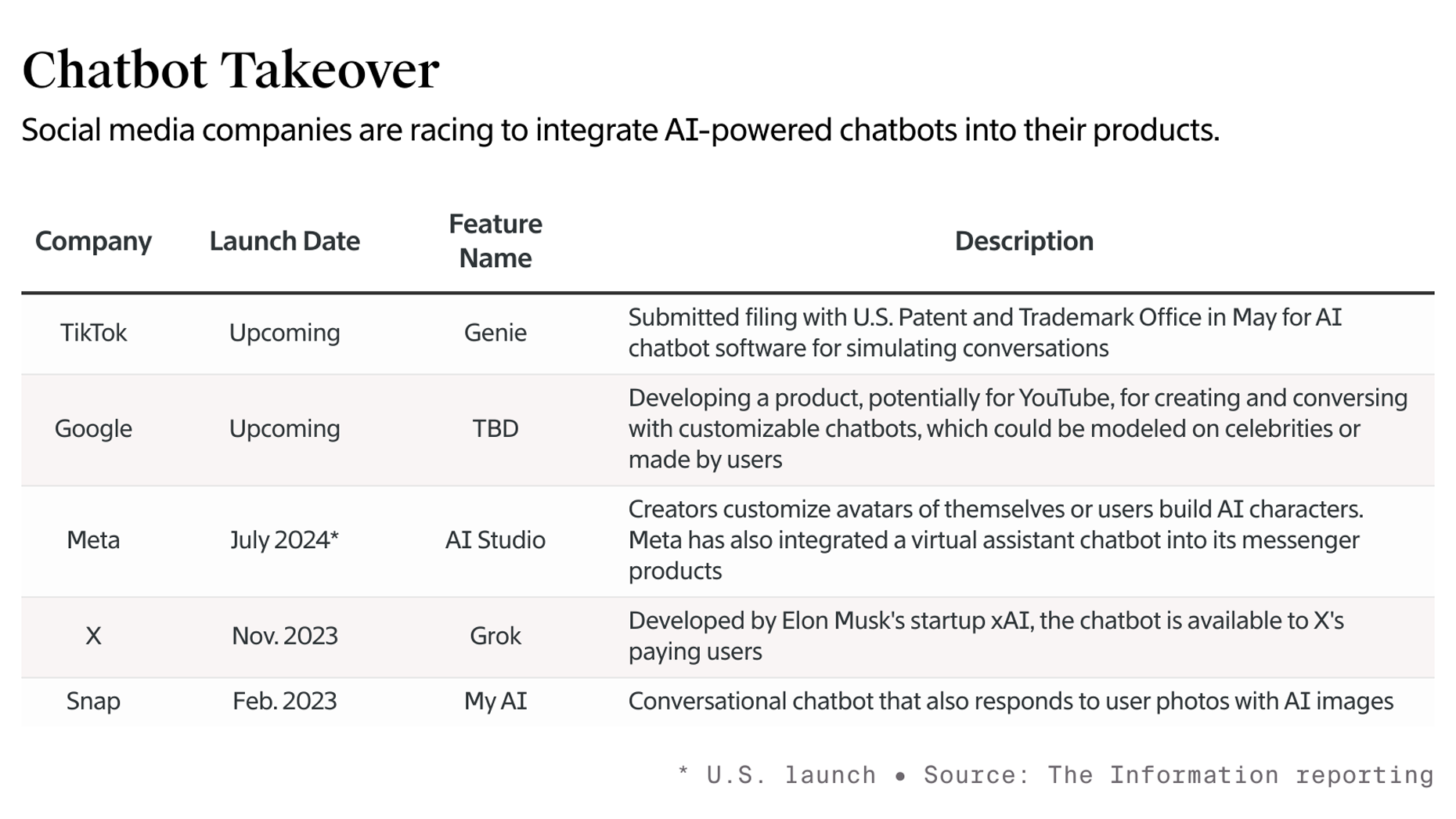This screenshot has width=1456, height=819.
Task: Select the Google company cell
Action: [93, 429]
